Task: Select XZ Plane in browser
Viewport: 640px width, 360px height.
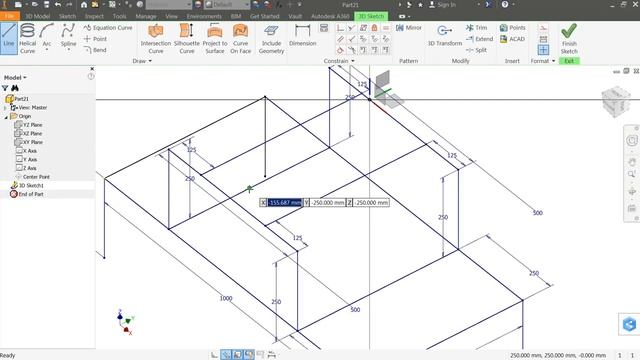Action: (28, 133)
